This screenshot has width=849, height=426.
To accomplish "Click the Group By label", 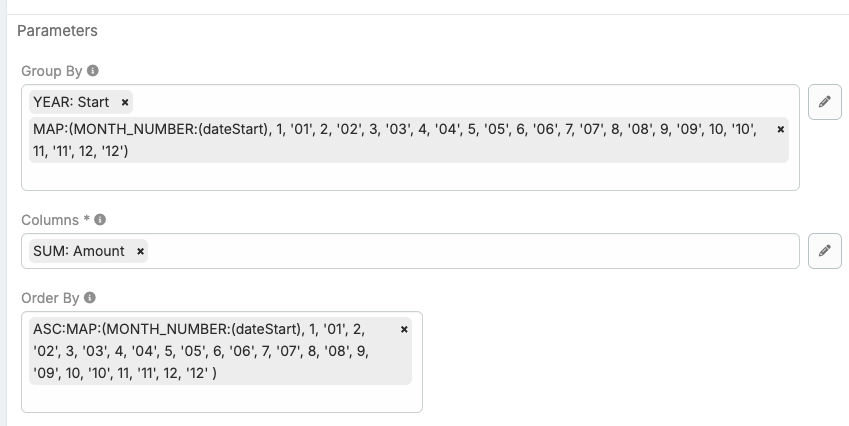I will 51,71.
